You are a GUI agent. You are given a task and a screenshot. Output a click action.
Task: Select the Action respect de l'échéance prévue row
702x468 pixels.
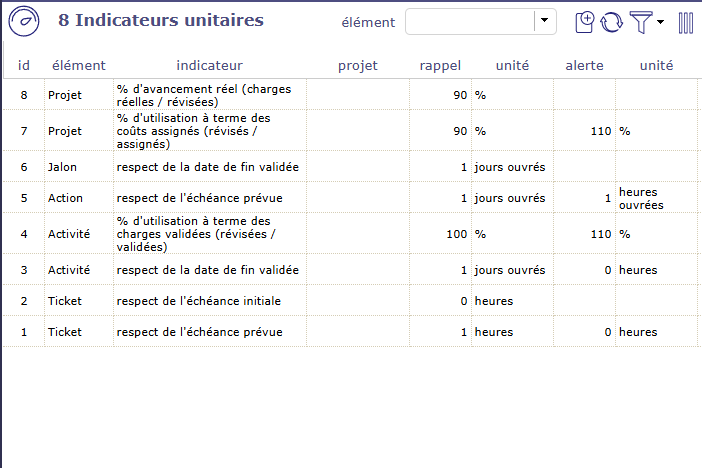pyautogui.click(x=208, y=198)
